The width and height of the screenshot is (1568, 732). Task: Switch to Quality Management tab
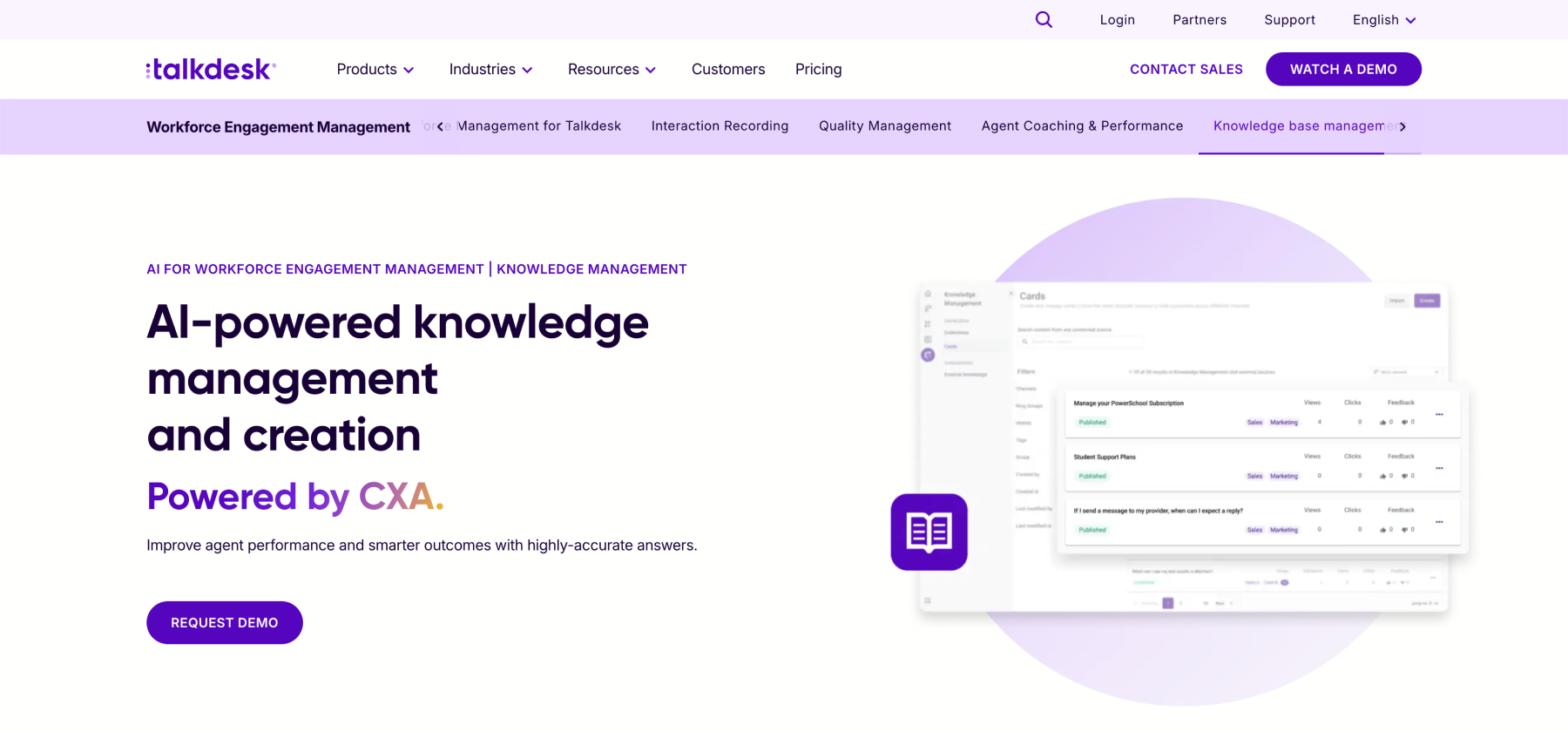(x=885, y=125)
